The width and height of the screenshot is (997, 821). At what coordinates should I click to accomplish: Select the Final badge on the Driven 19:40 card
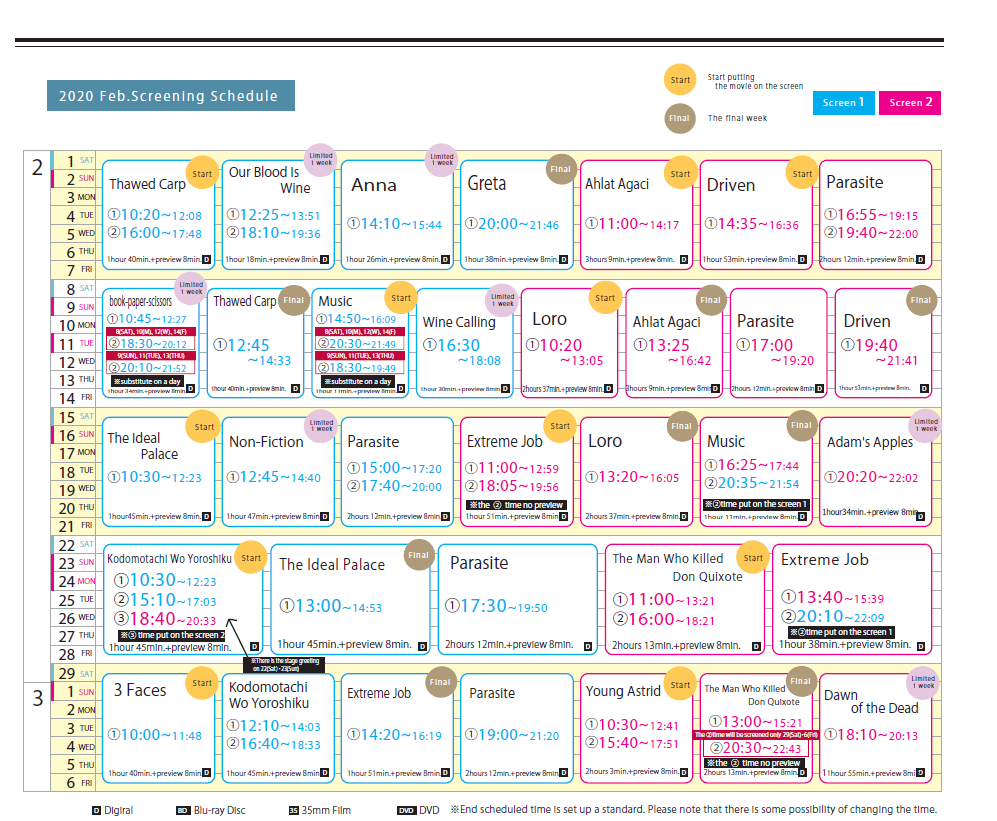coord(920,300)
